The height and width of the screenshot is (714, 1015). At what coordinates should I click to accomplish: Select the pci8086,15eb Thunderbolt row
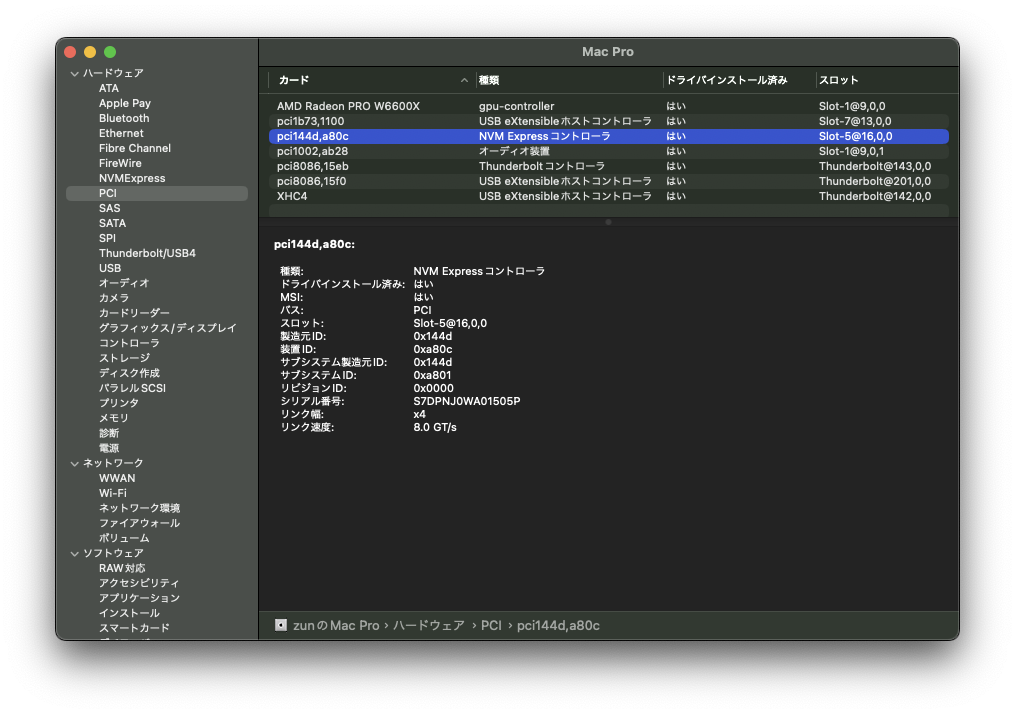click(x=608, y=166)
